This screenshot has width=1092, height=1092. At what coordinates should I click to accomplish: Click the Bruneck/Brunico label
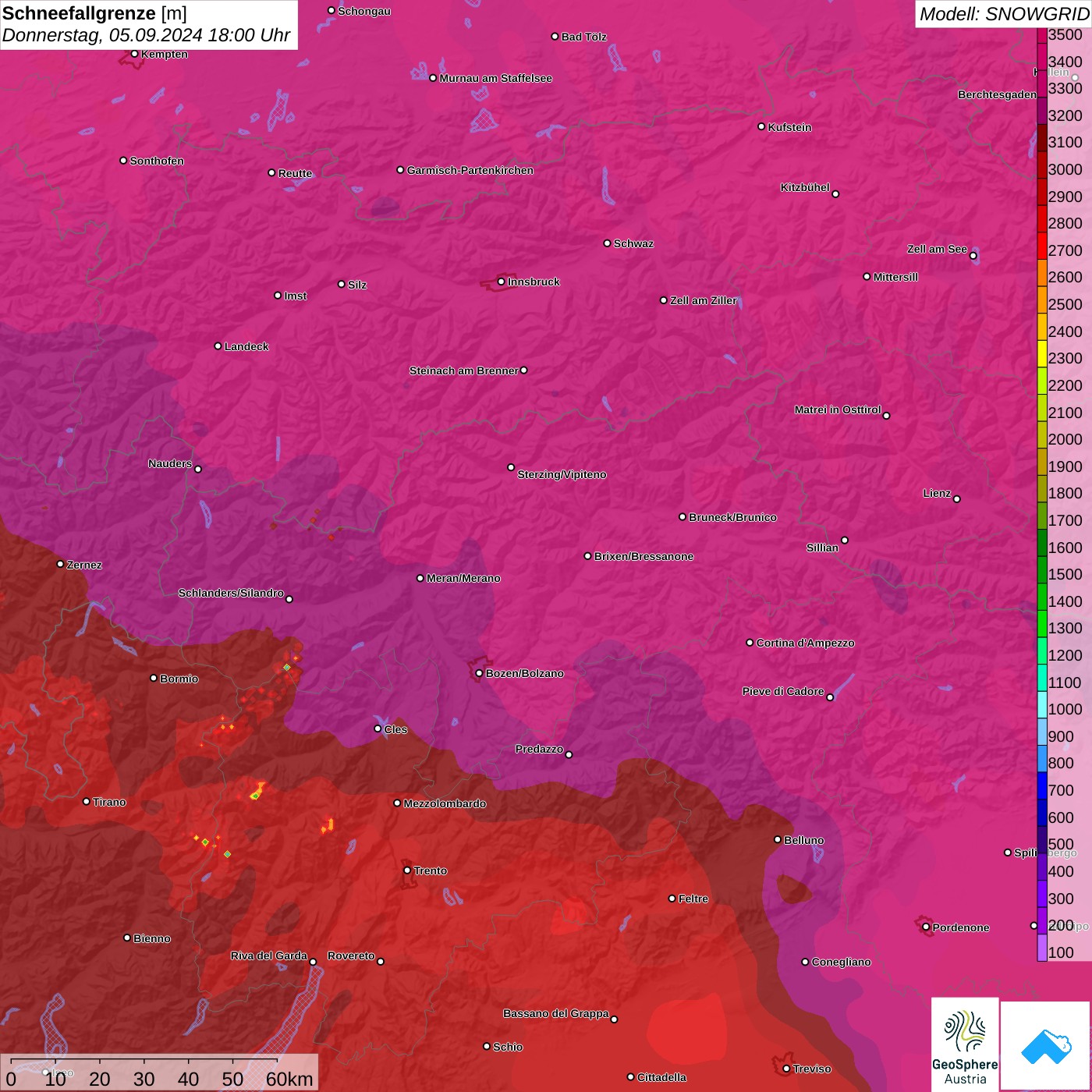click(732, 517)
